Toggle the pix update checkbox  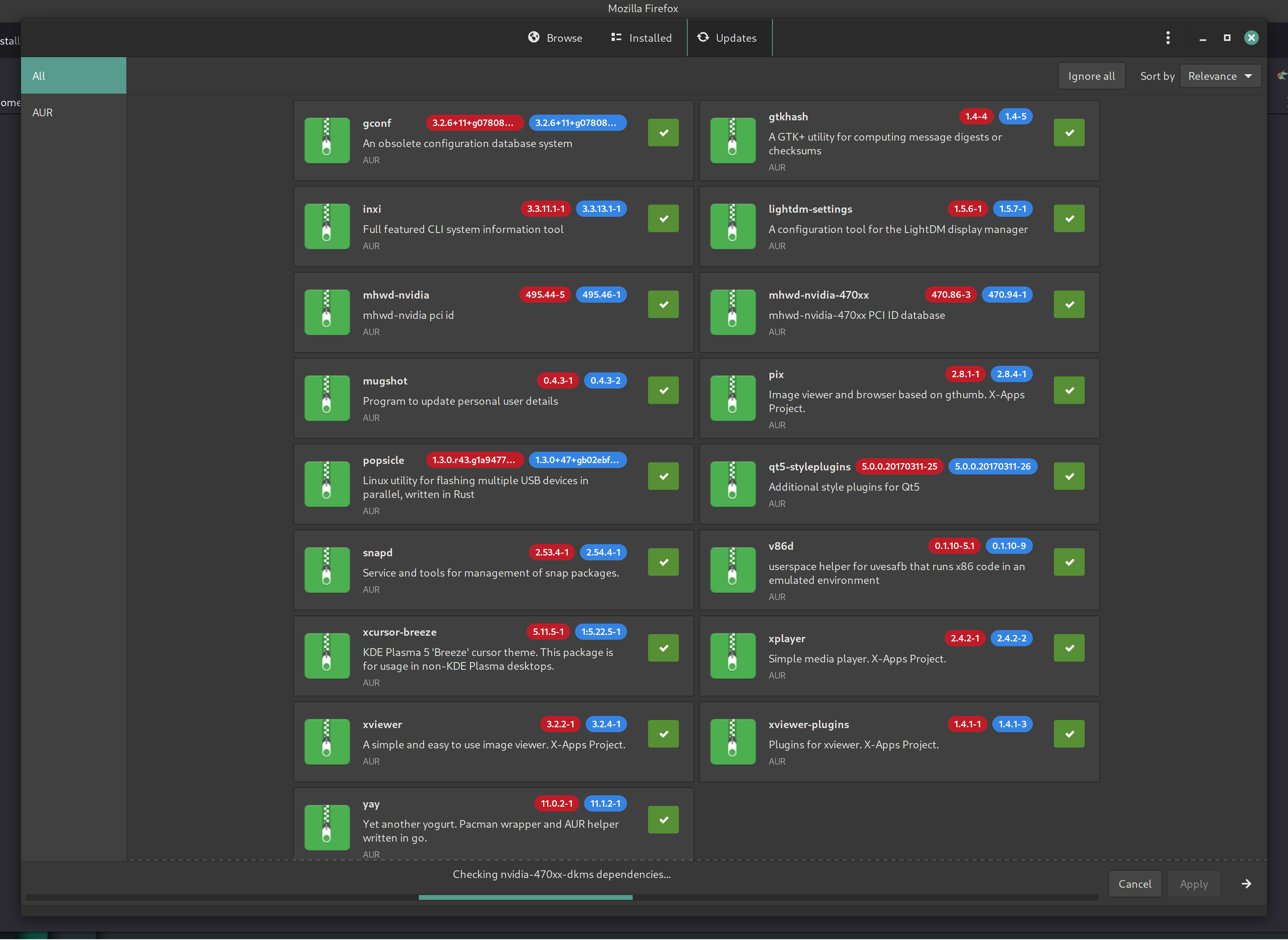point(1069,390)
